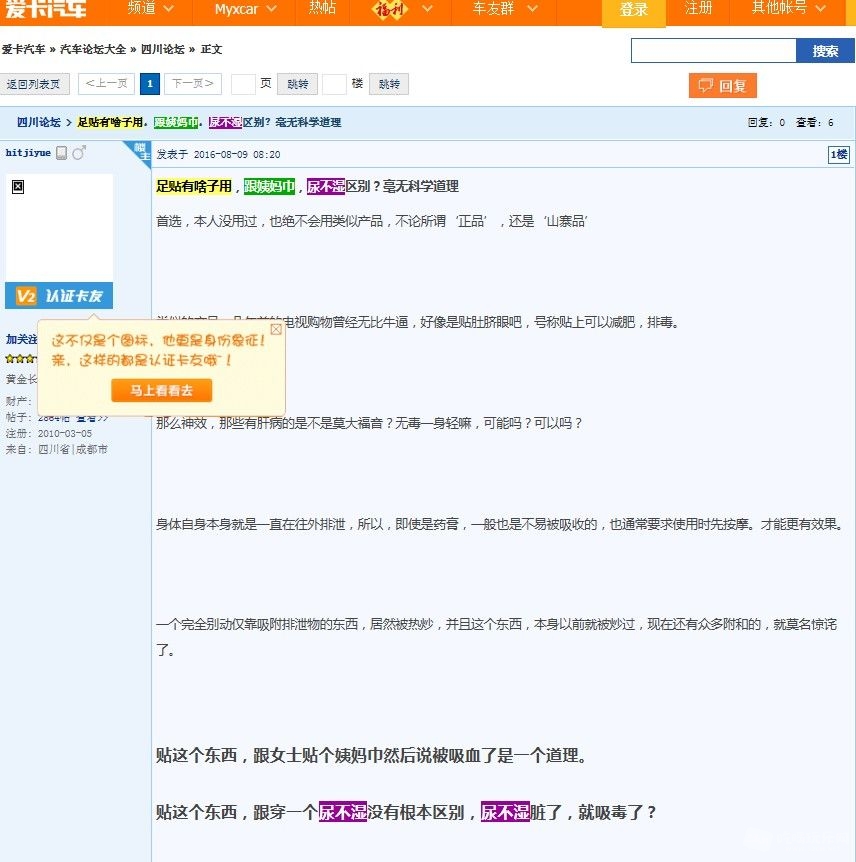Open the 热帖 nav item

tap(322, 8)
